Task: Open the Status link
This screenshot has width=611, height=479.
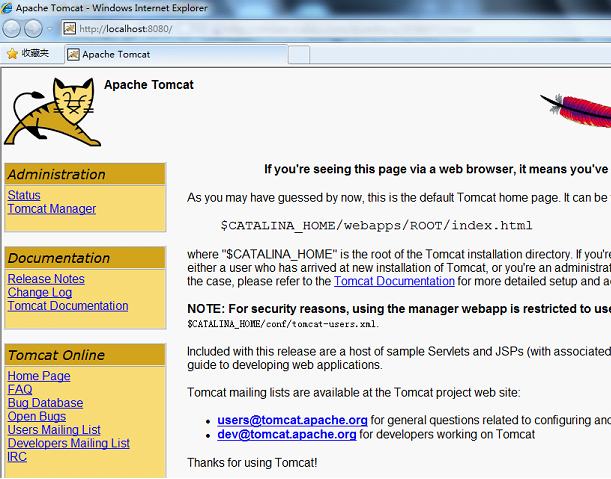Action: [24, 195]
